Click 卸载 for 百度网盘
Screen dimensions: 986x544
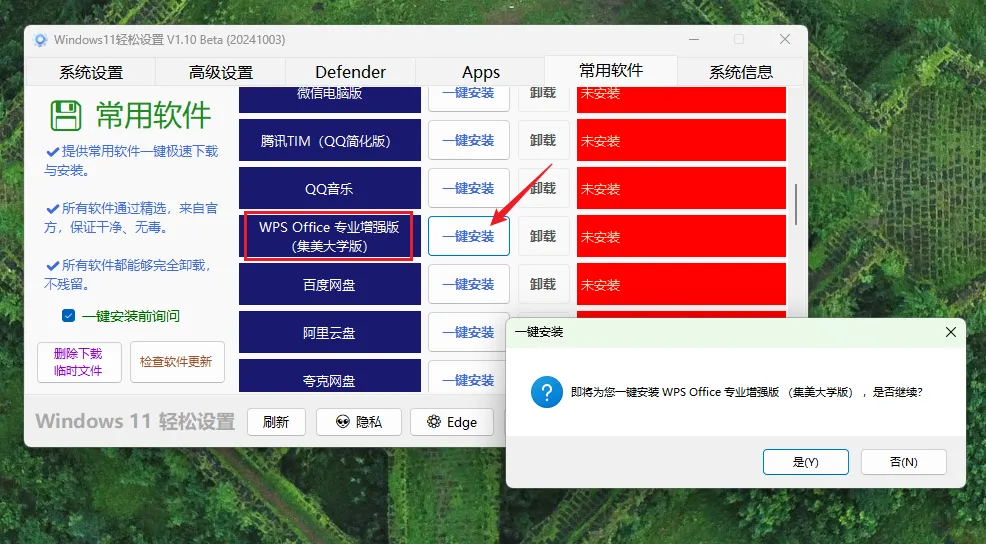pos(543,284)
